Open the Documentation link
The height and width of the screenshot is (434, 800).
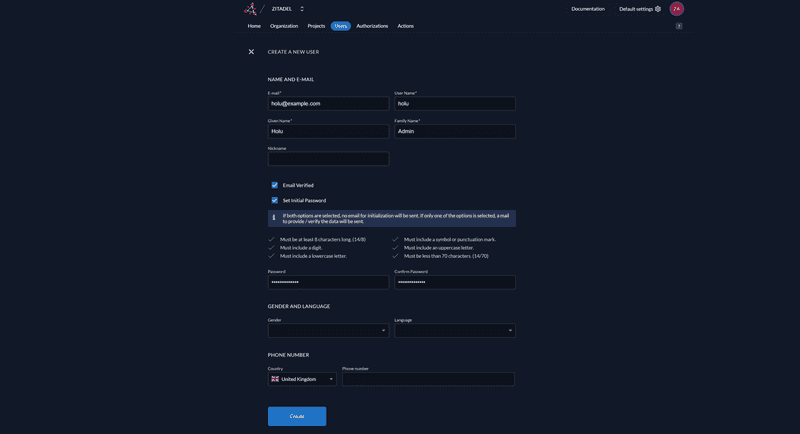click(588, 9)
